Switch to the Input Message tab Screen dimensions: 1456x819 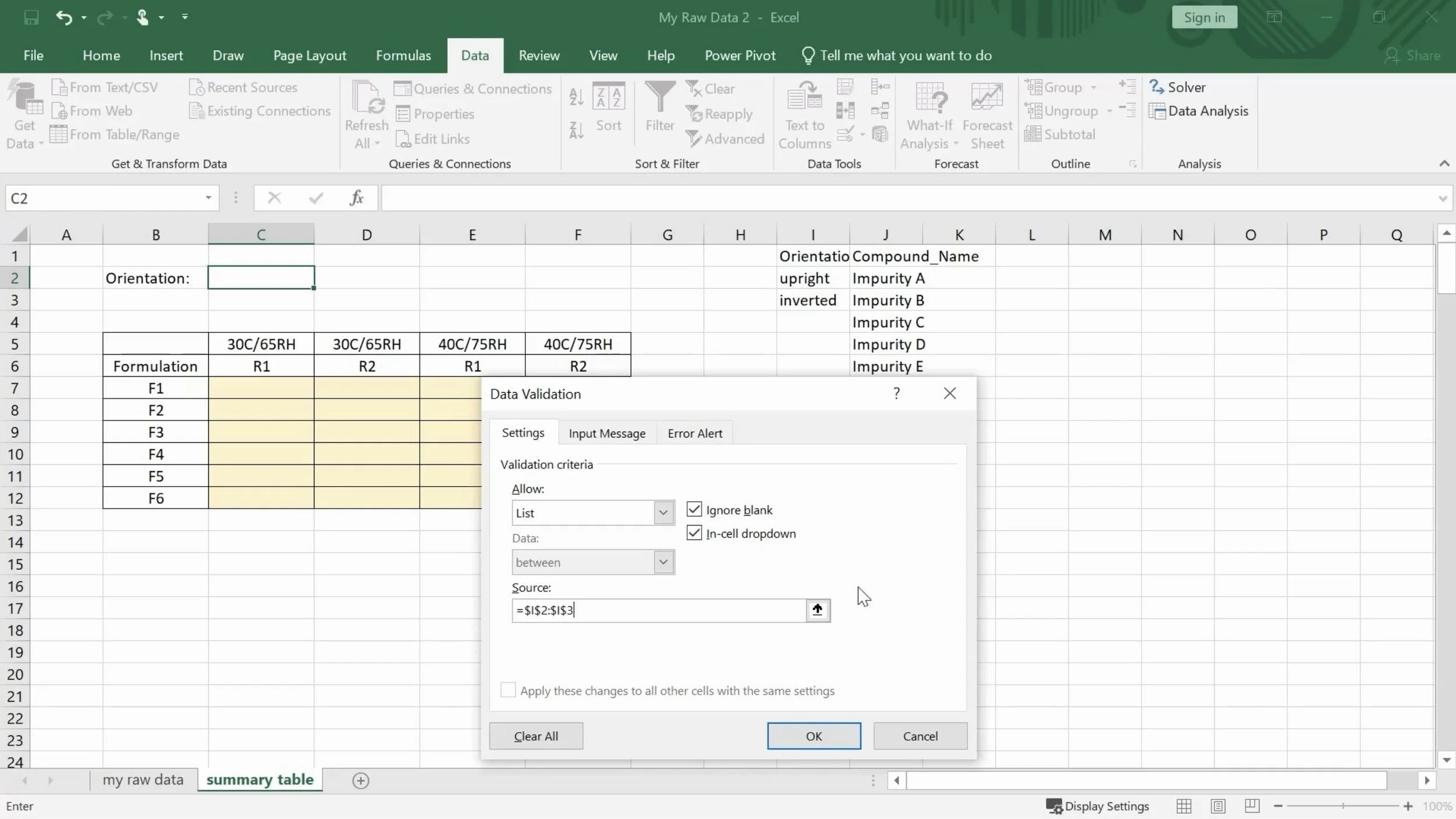click(606, 432)
